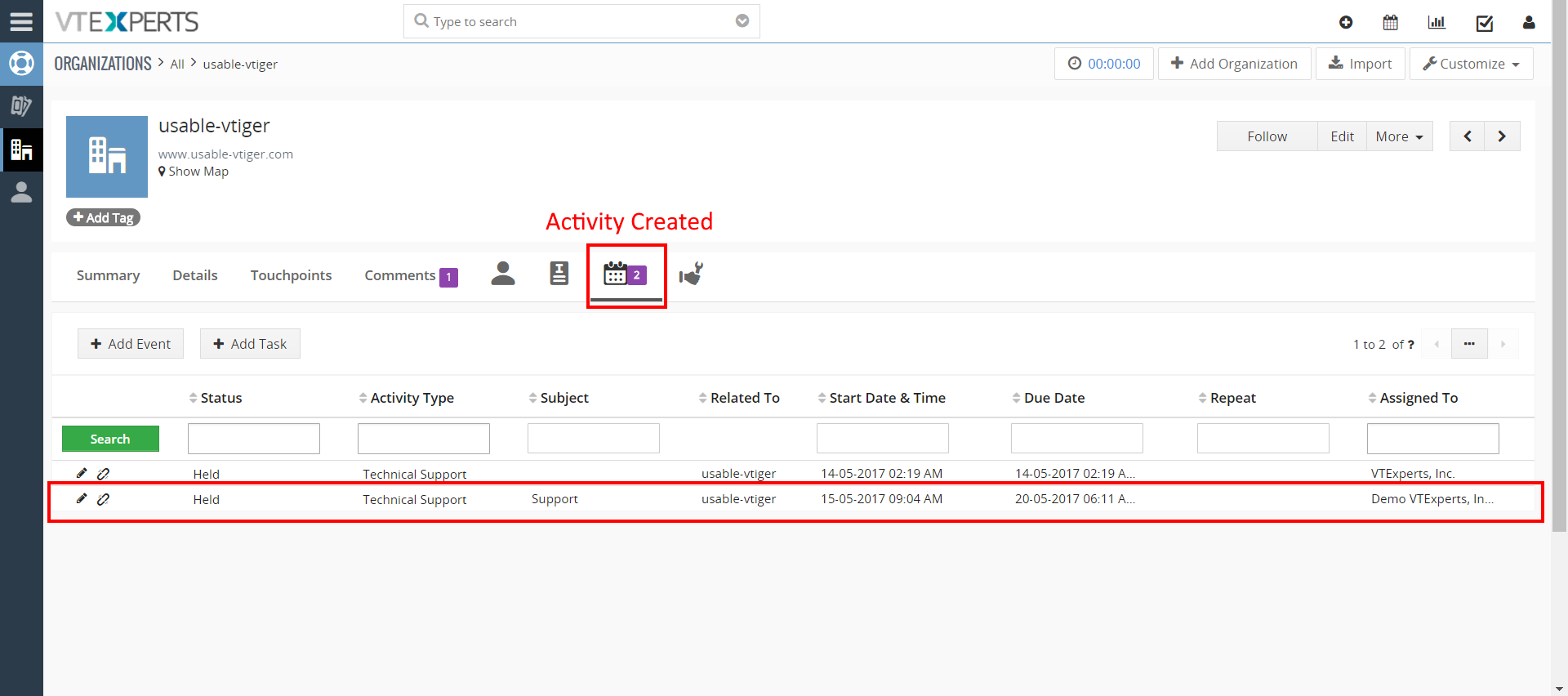
Task: Sort by Start Date & Time column
Action: (882, 398)
